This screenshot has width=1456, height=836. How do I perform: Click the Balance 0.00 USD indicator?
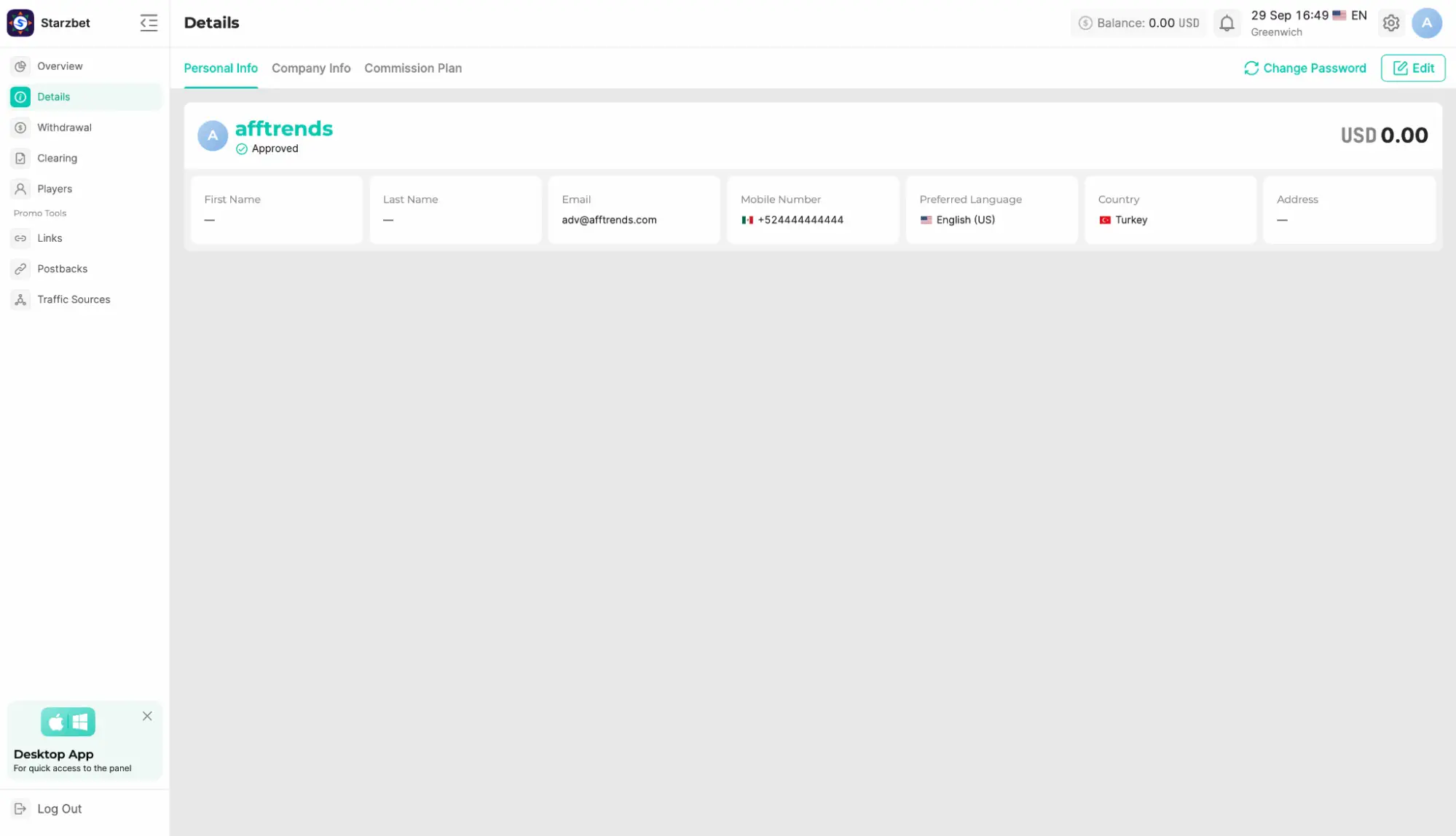point(1138,23)
